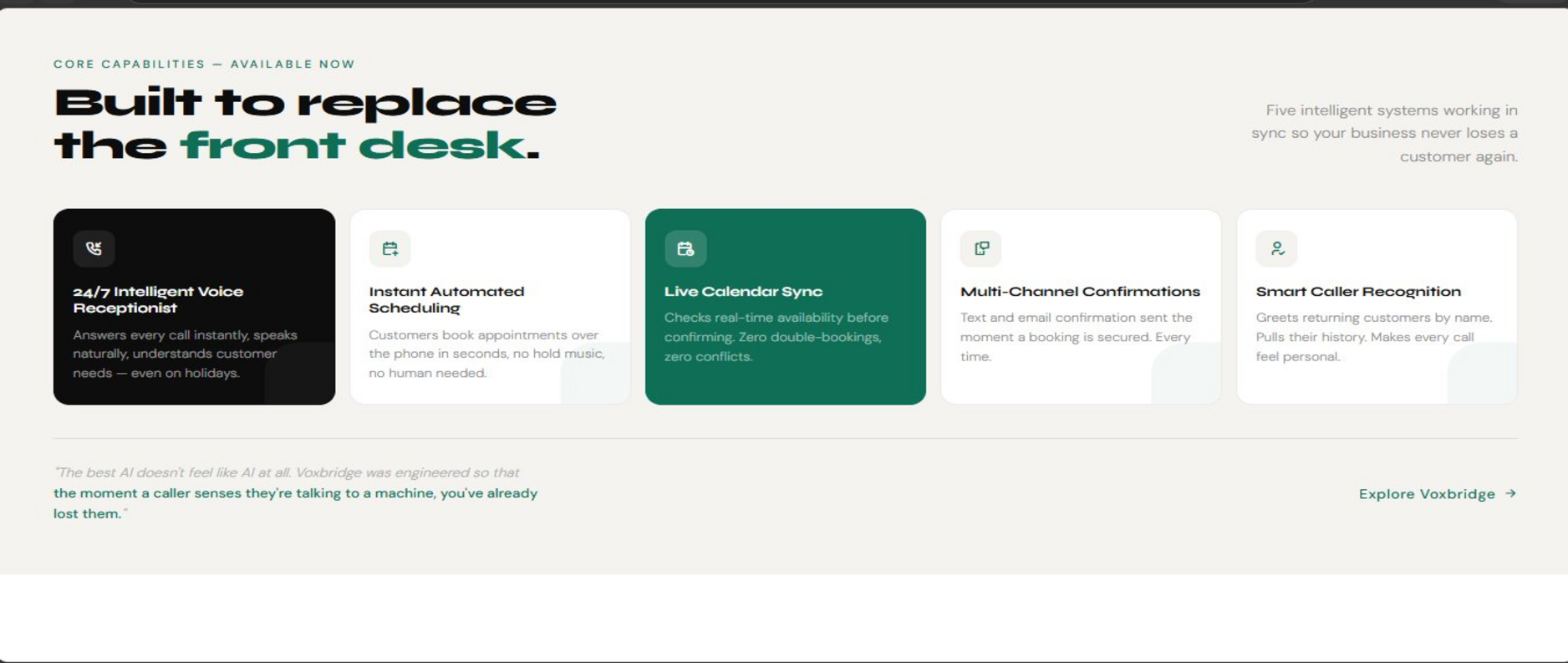The width and height of the screenshot is (1568, 663).
Task: Open the Explore Voxbridge link
Action: coord(1438,494)
